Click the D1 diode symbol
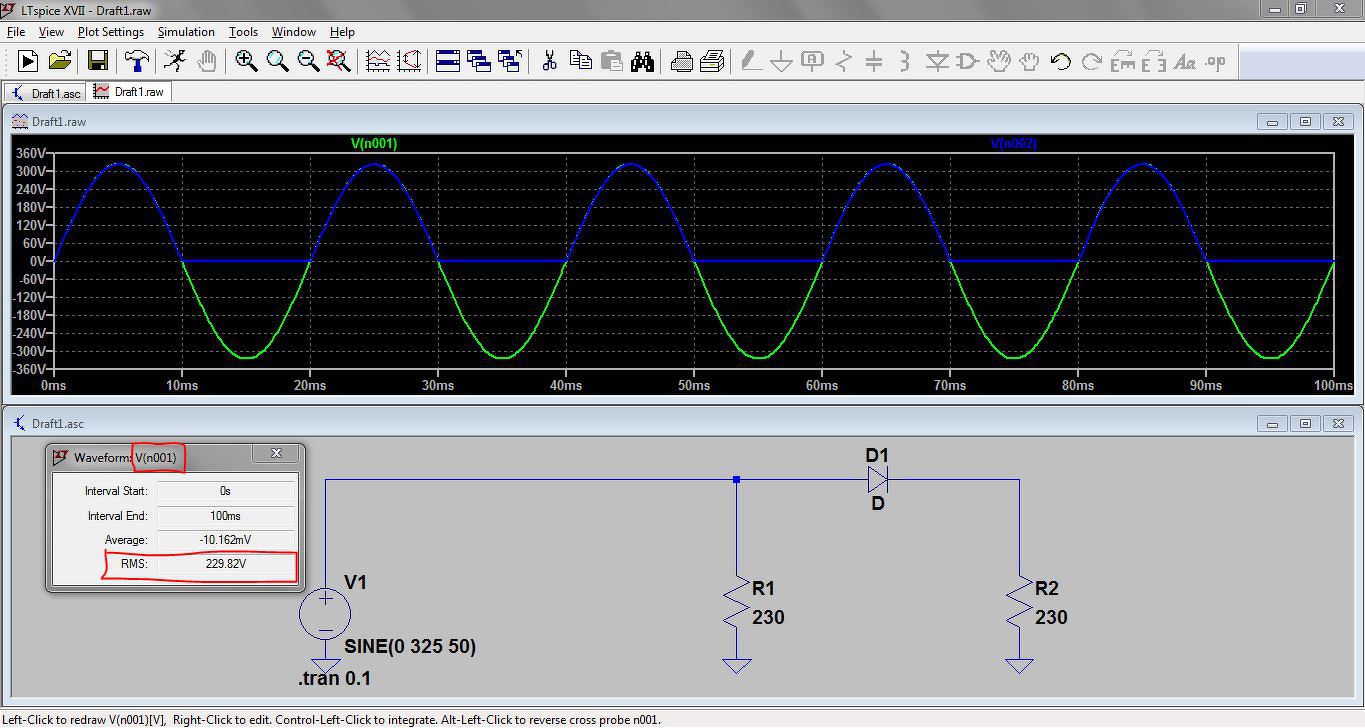The width and height of the screenshot is (1365, 728). [x=877, y=480]
